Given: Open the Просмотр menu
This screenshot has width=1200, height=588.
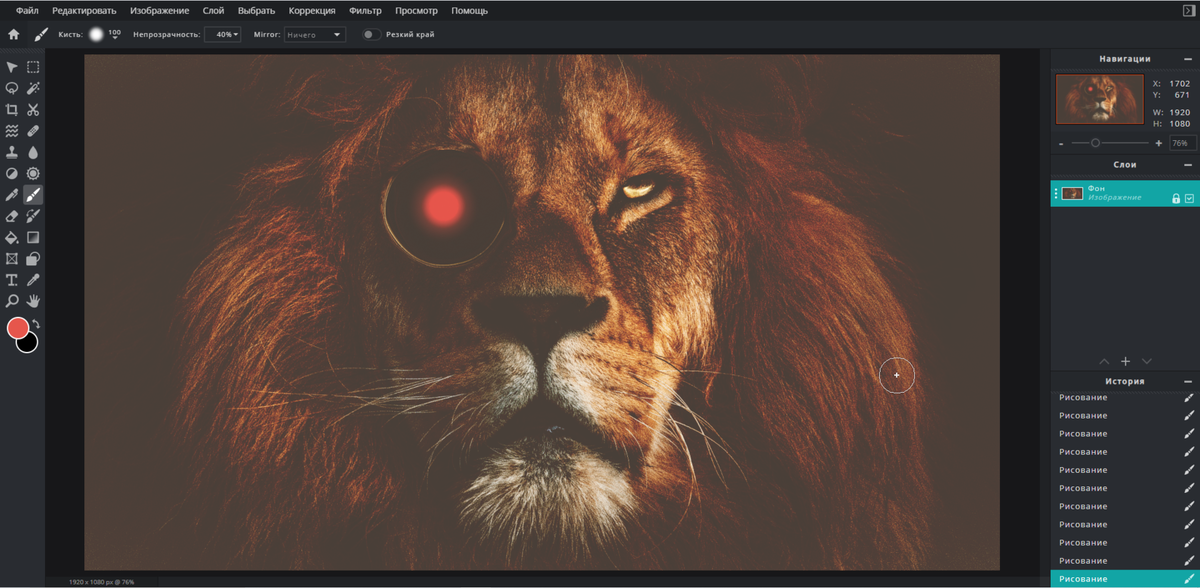Looking at the screenshot, I should pyautogui.click(x=415, y=10).
